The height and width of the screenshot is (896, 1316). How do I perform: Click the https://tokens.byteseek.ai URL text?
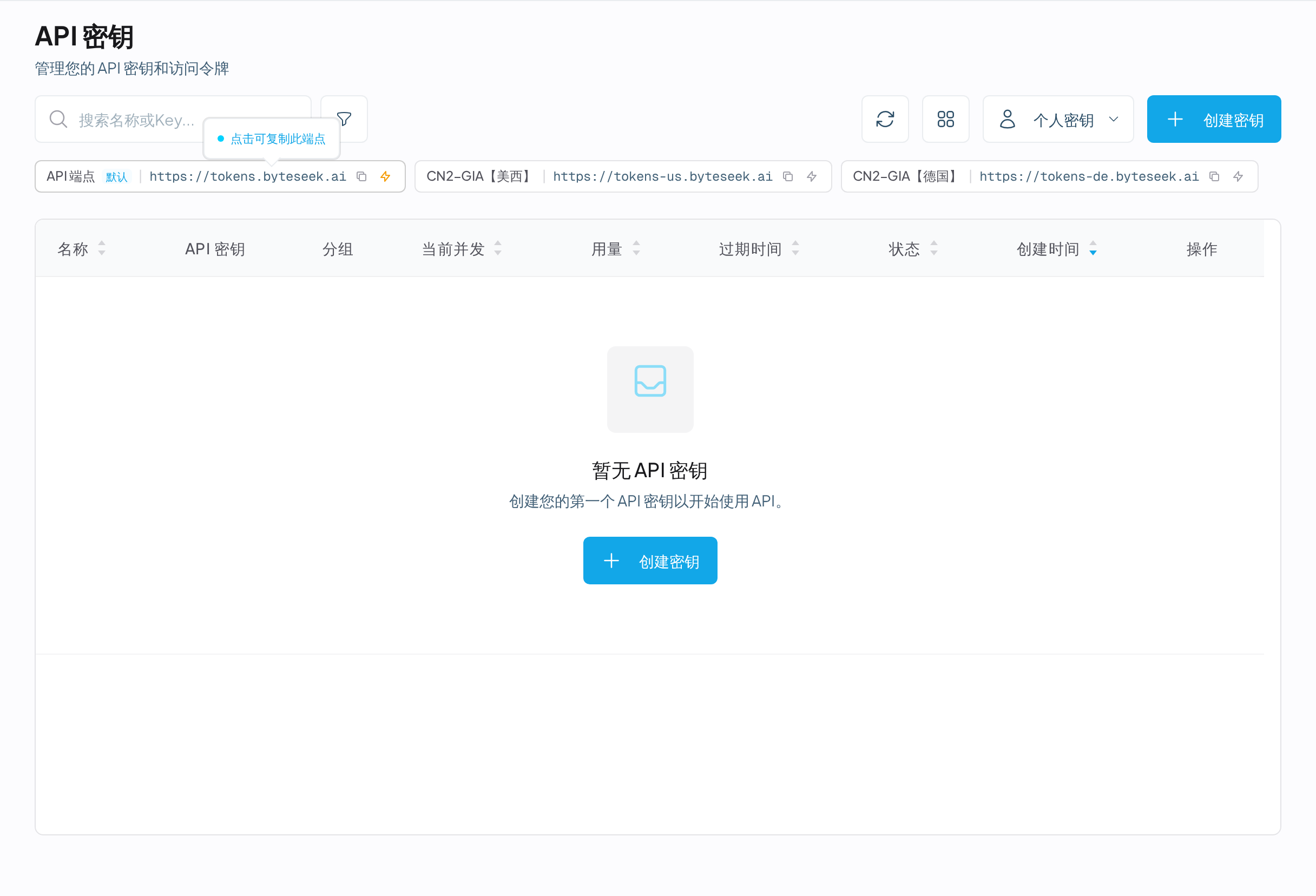point(247,177)
